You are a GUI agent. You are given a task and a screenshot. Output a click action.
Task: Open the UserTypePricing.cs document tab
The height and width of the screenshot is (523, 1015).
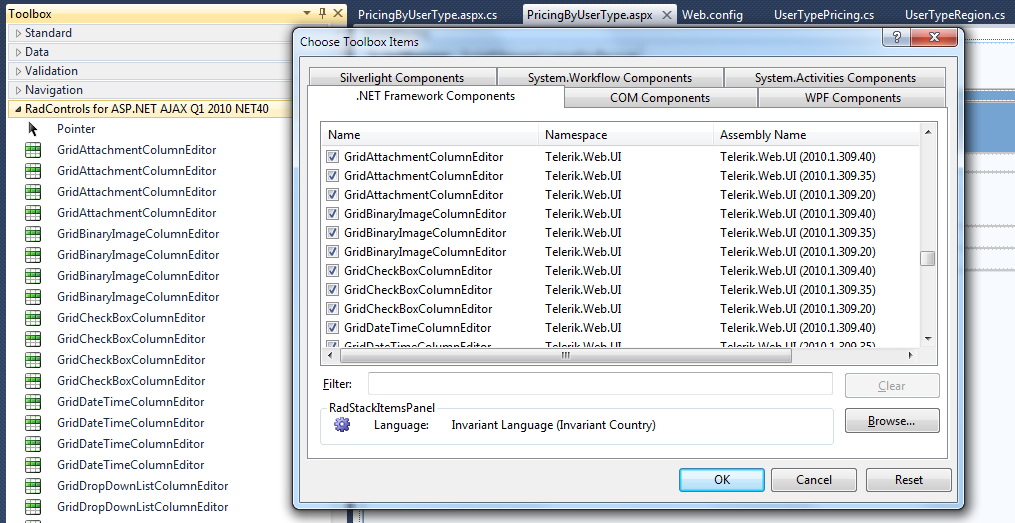[x=823, y=15]
